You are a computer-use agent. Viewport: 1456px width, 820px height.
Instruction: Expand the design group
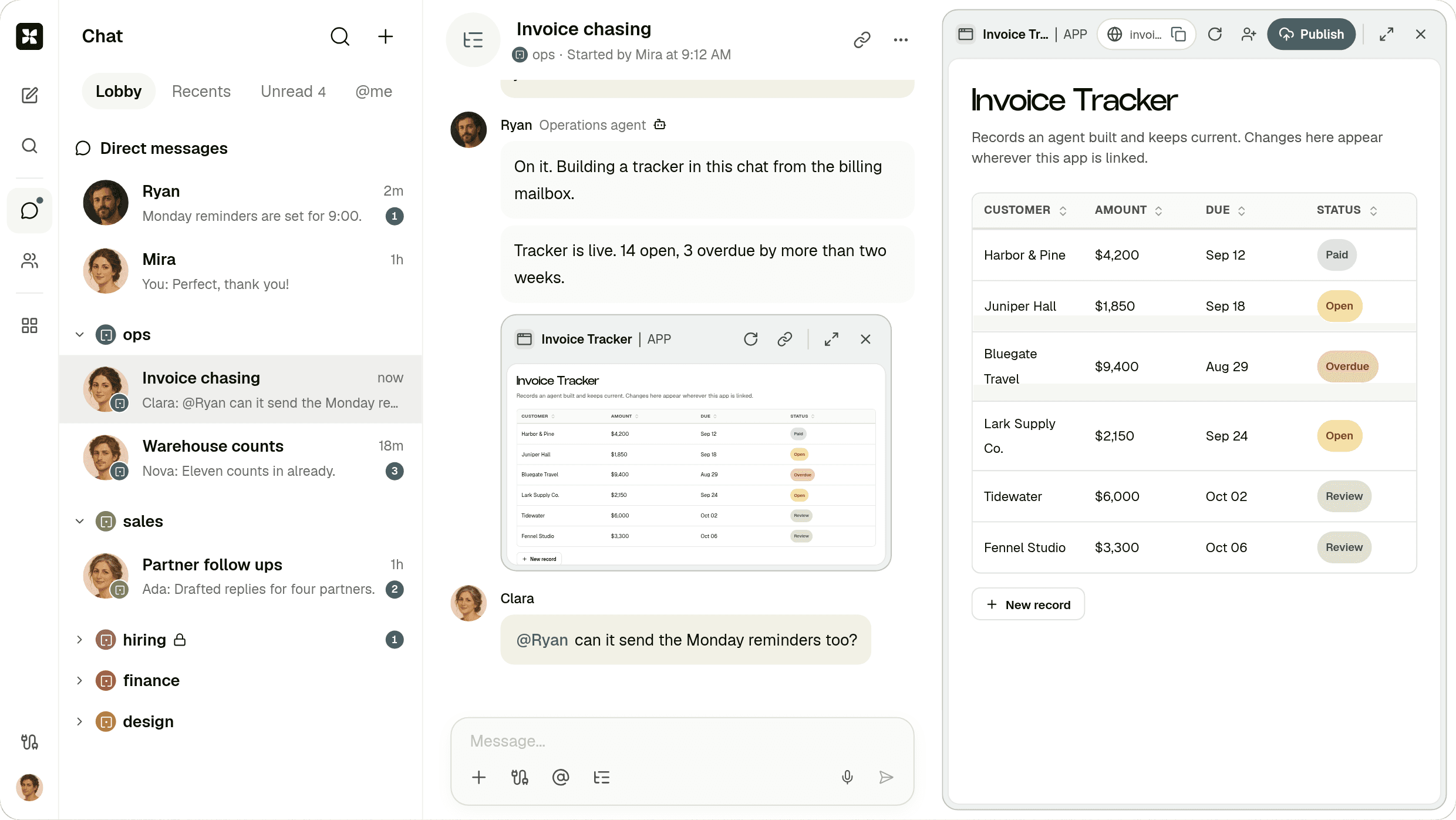(80, 721)
